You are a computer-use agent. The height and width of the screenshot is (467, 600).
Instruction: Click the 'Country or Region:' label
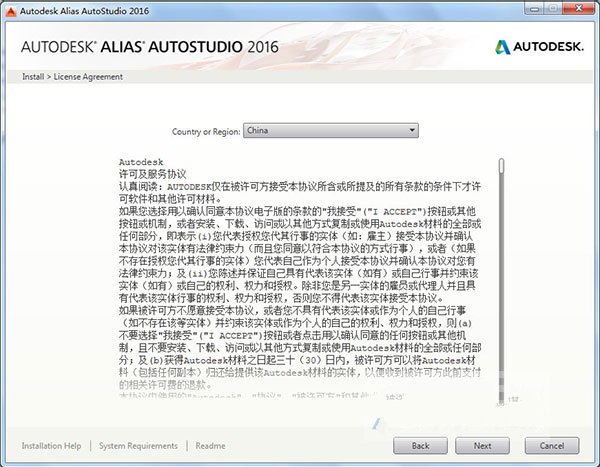coord(206,132)
